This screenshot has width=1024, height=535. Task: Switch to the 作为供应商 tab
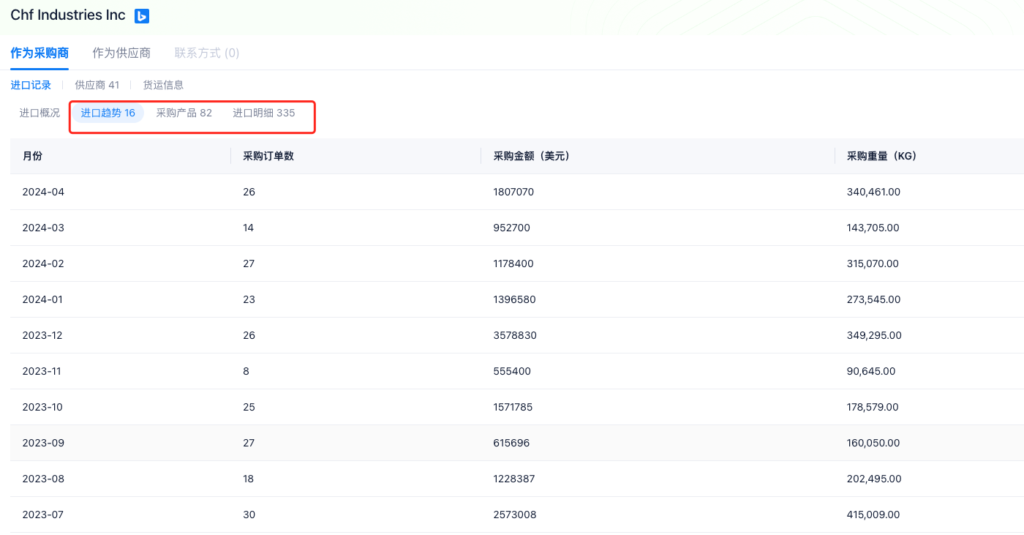[121, 53]
